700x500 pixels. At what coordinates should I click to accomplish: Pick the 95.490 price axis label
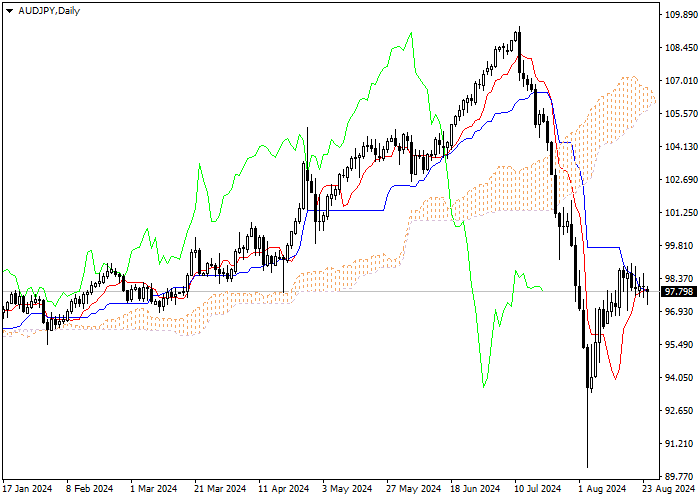click(679, 345)
